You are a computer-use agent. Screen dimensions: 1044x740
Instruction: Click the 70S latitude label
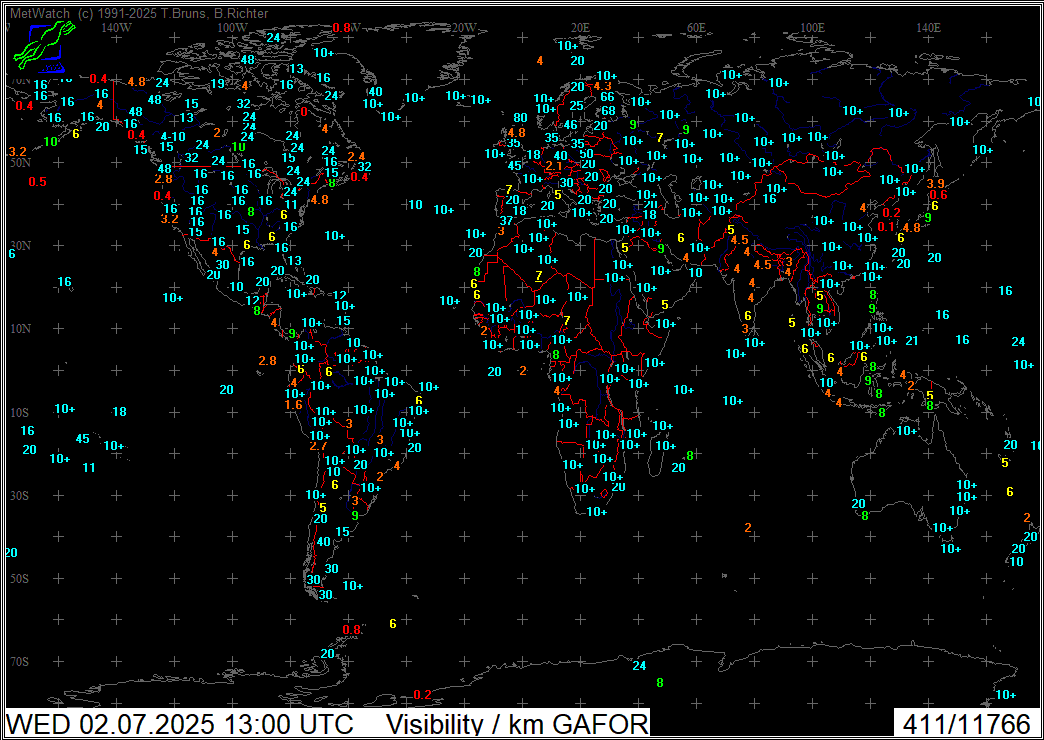click(21, 662)
